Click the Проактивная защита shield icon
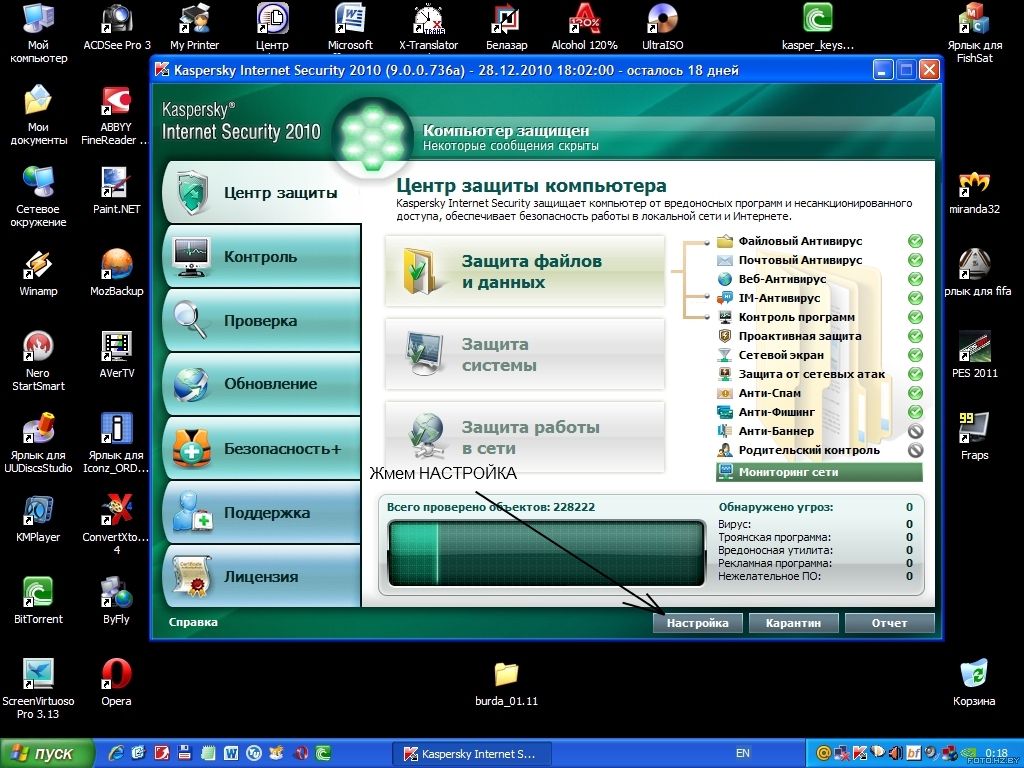Viewport: 1024px width, 768px height. [x=725, y=336]
